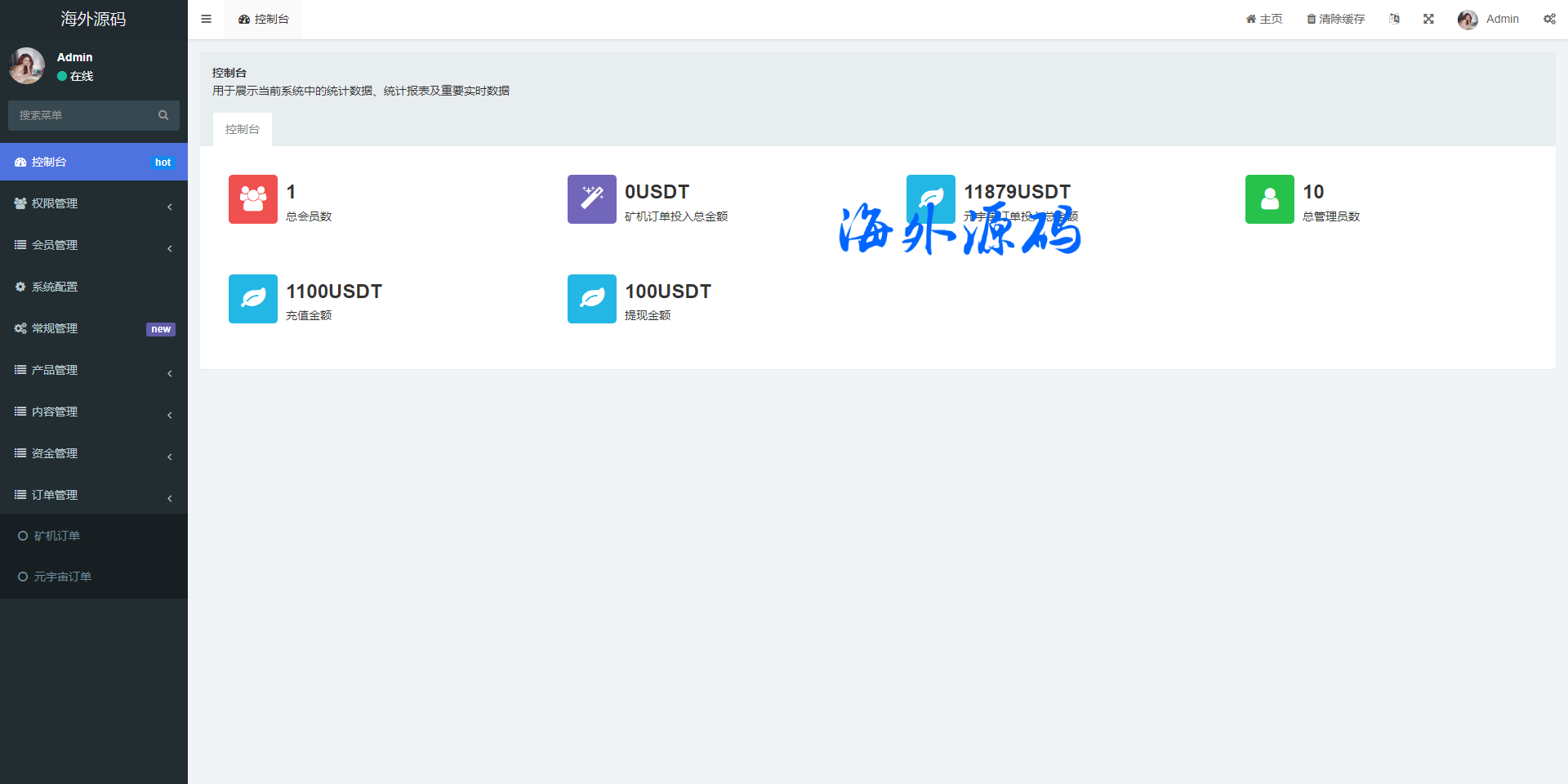Open 系统配置 in the sidebar
The height and width of the screenshot is (784, 1568).
(x=55, y=287)
